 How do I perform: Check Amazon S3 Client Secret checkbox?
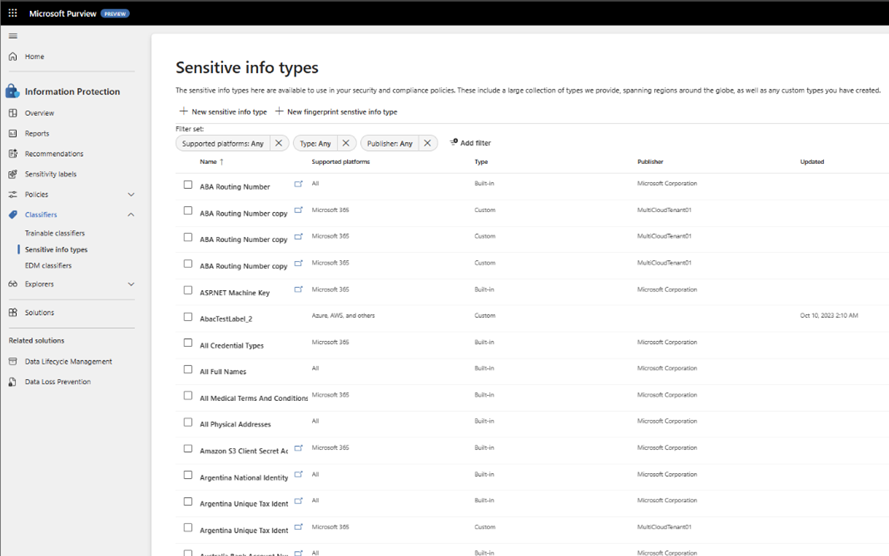click(188, 449)
